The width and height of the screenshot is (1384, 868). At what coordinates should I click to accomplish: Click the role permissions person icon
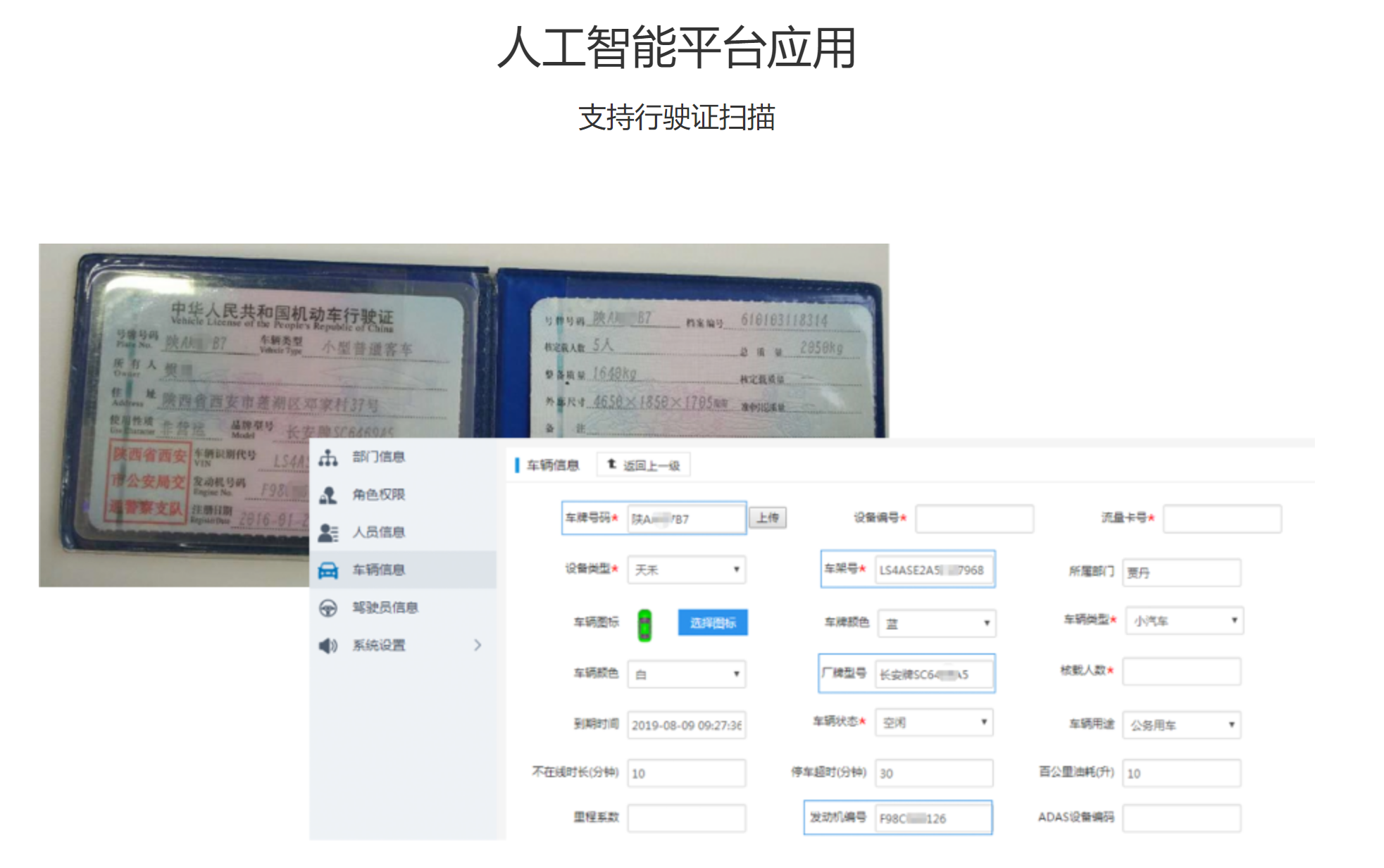(328, 495)
